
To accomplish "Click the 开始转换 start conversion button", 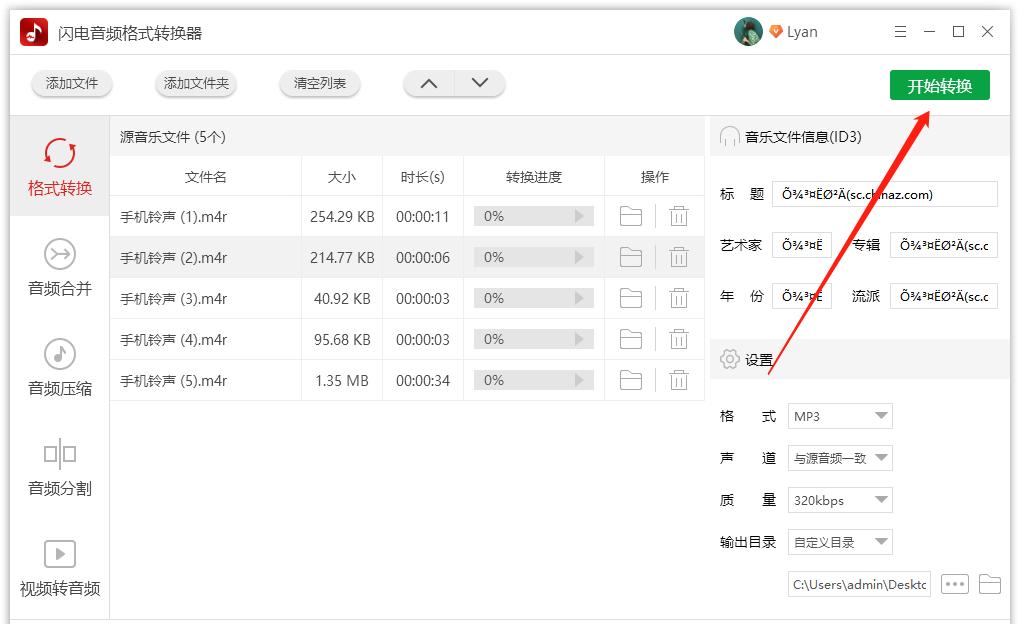I will click(x=938, y=86).
